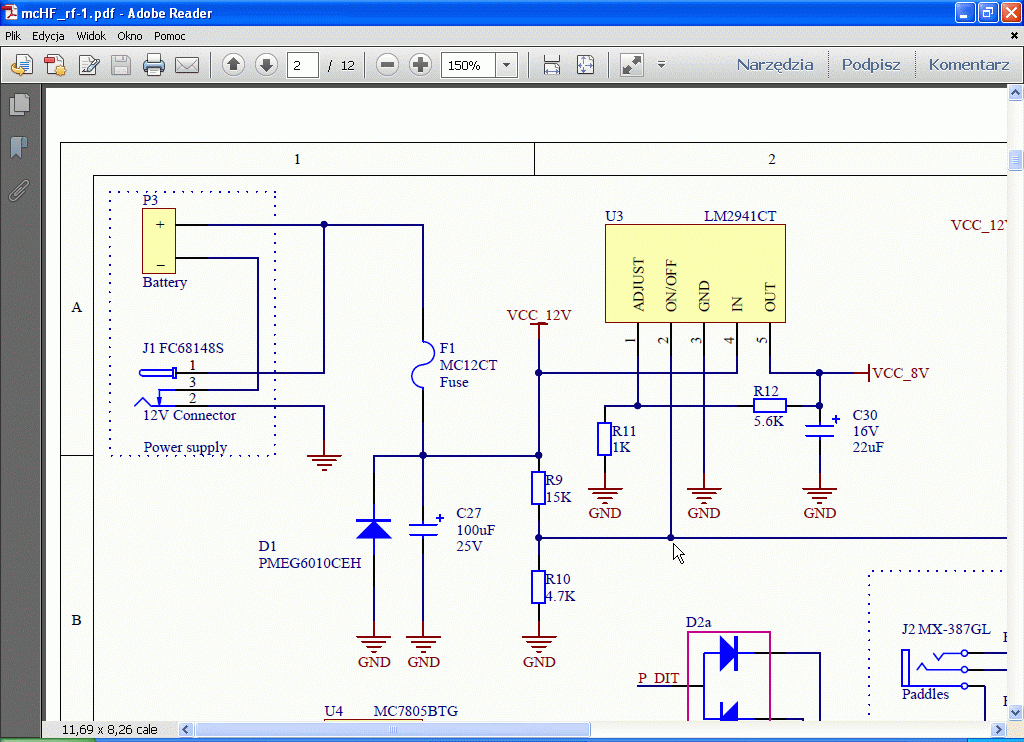
Task: Expand the toolbar overflow options arrow
Action: (661, 65)
